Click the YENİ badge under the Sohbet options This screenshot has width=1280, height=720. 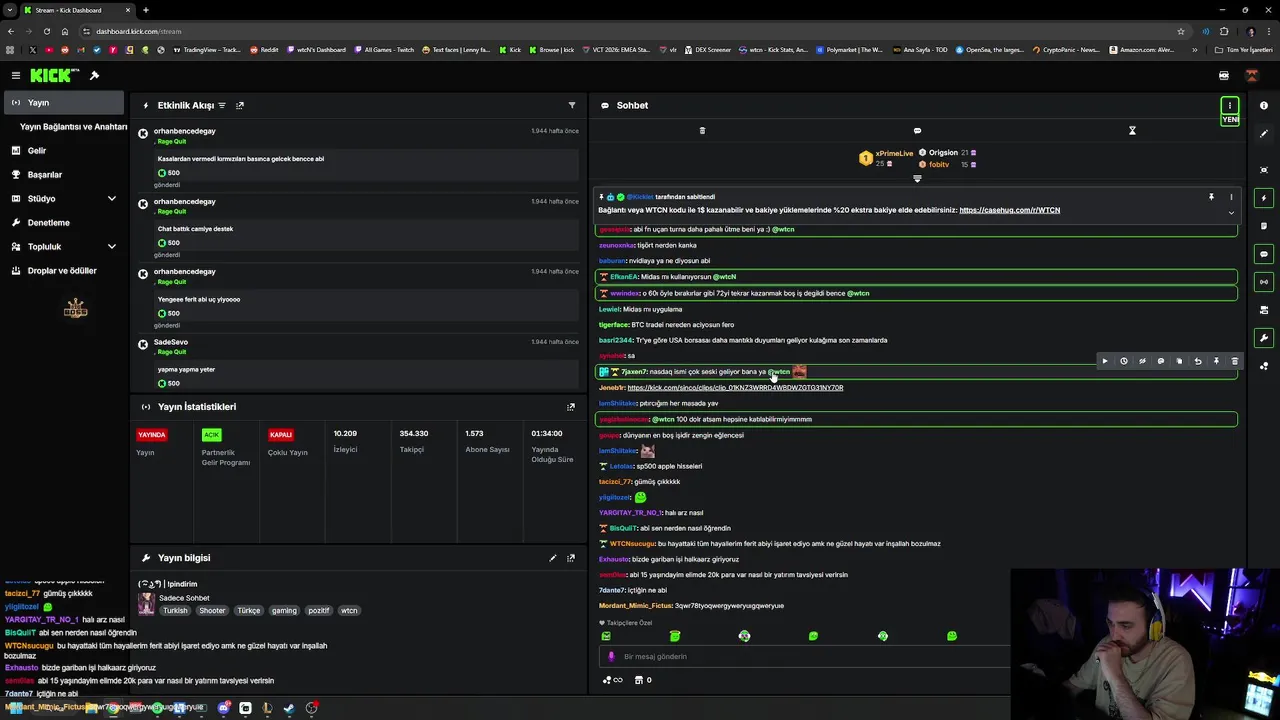[1230, 120]
